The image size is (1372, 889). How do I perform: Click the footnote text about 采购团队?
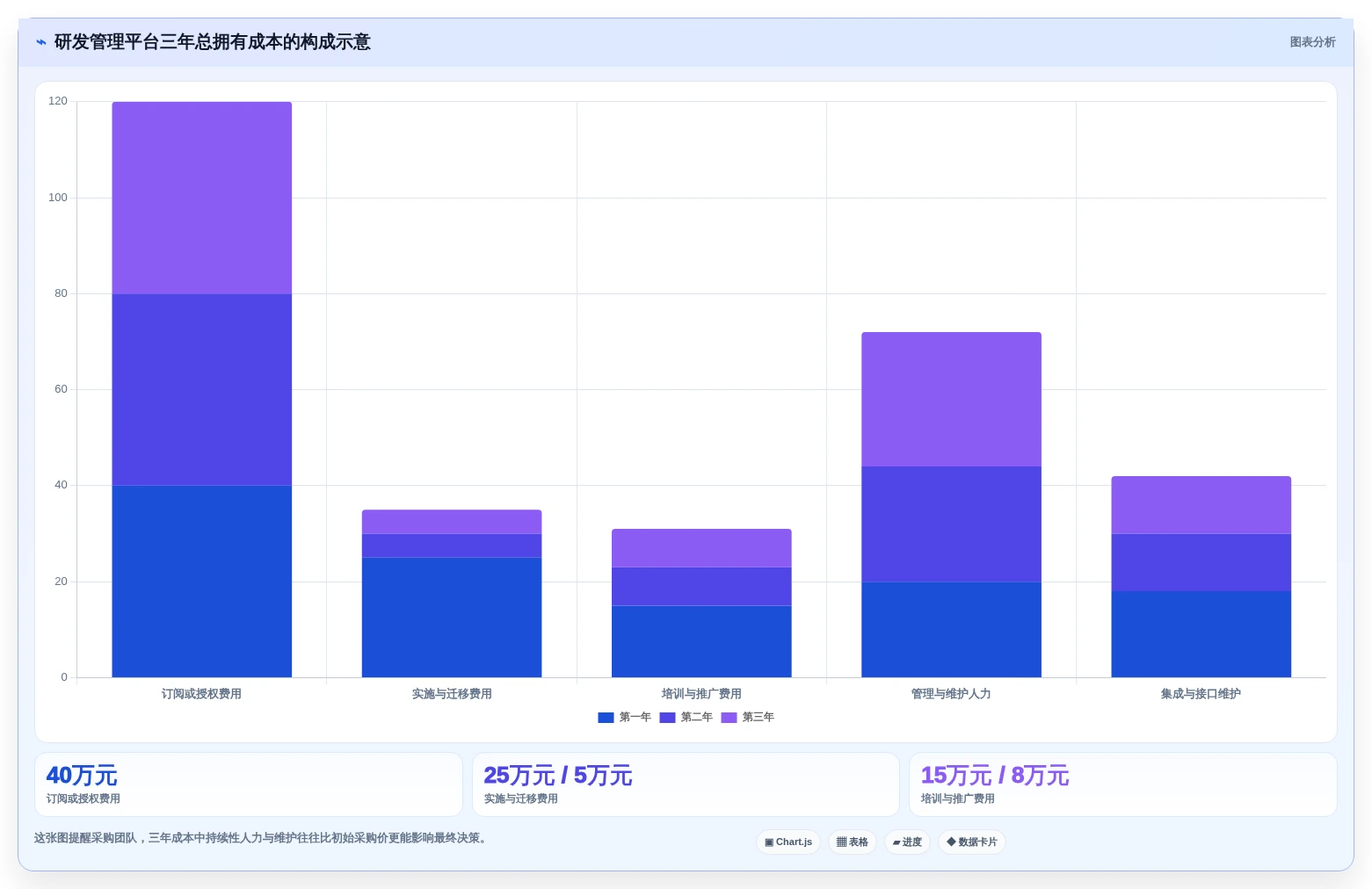(260, 838)
